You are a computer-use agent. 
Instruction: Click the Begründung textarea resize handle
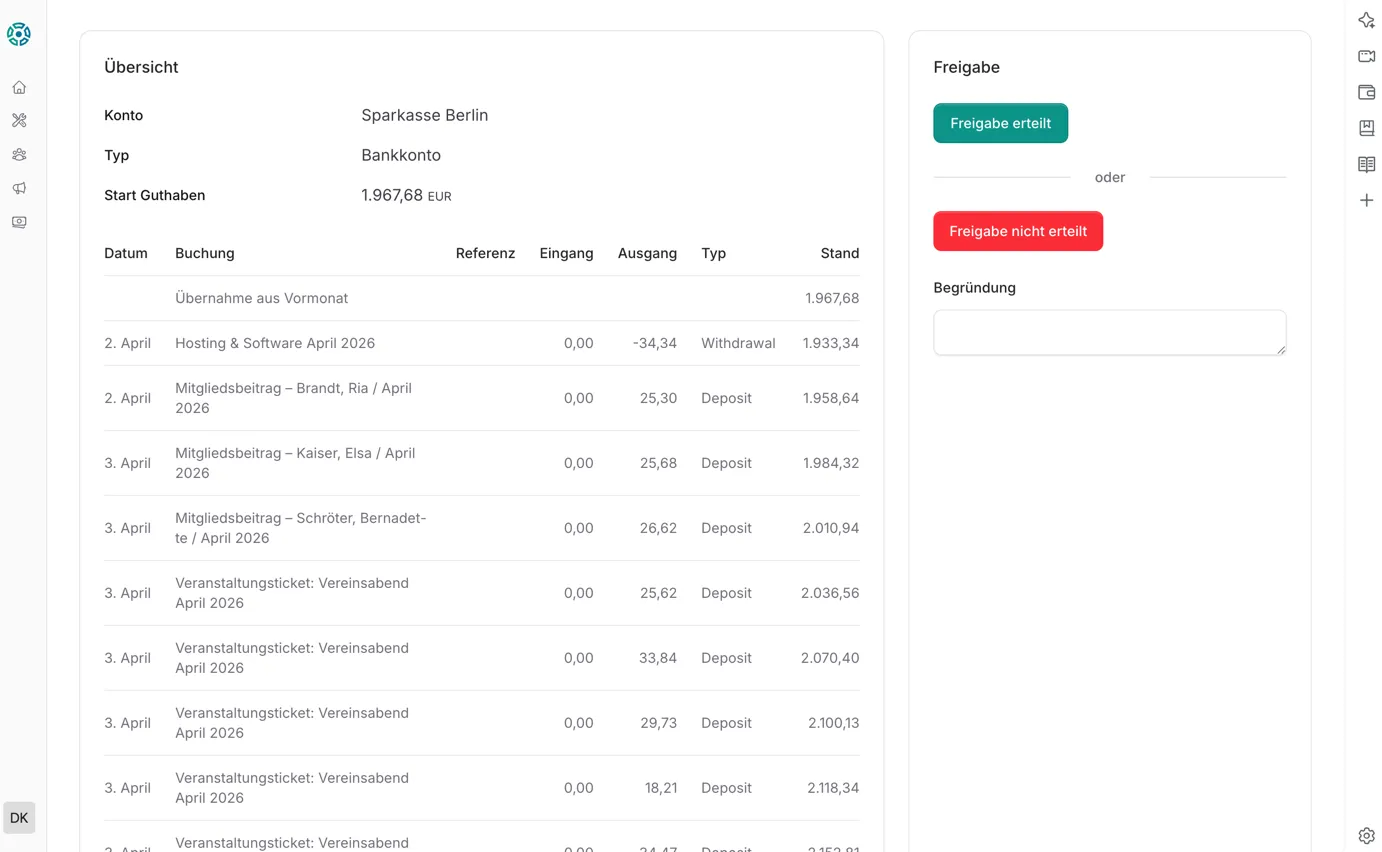point(1280,349)
